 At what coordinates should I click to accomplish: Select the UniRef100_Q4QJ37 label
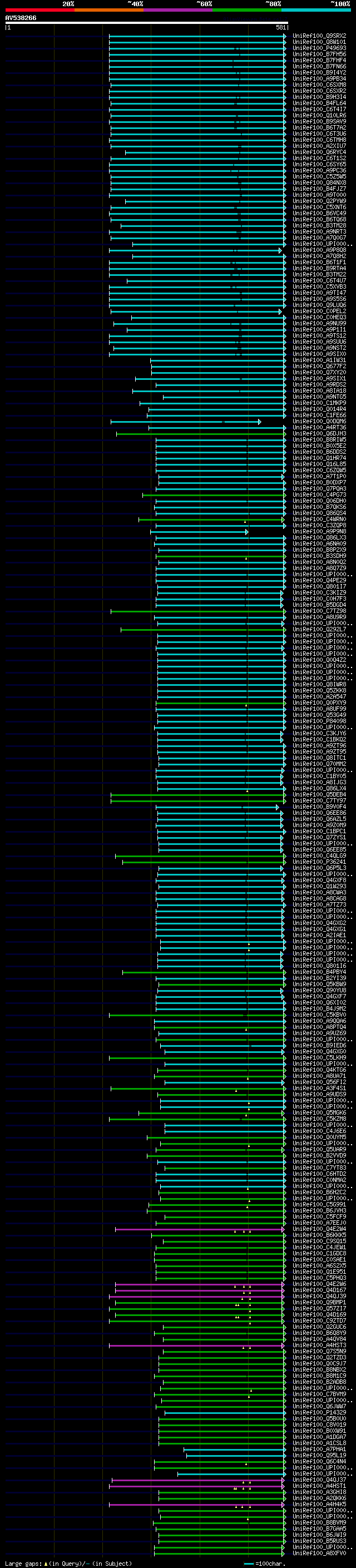(x=319, y=1480)
